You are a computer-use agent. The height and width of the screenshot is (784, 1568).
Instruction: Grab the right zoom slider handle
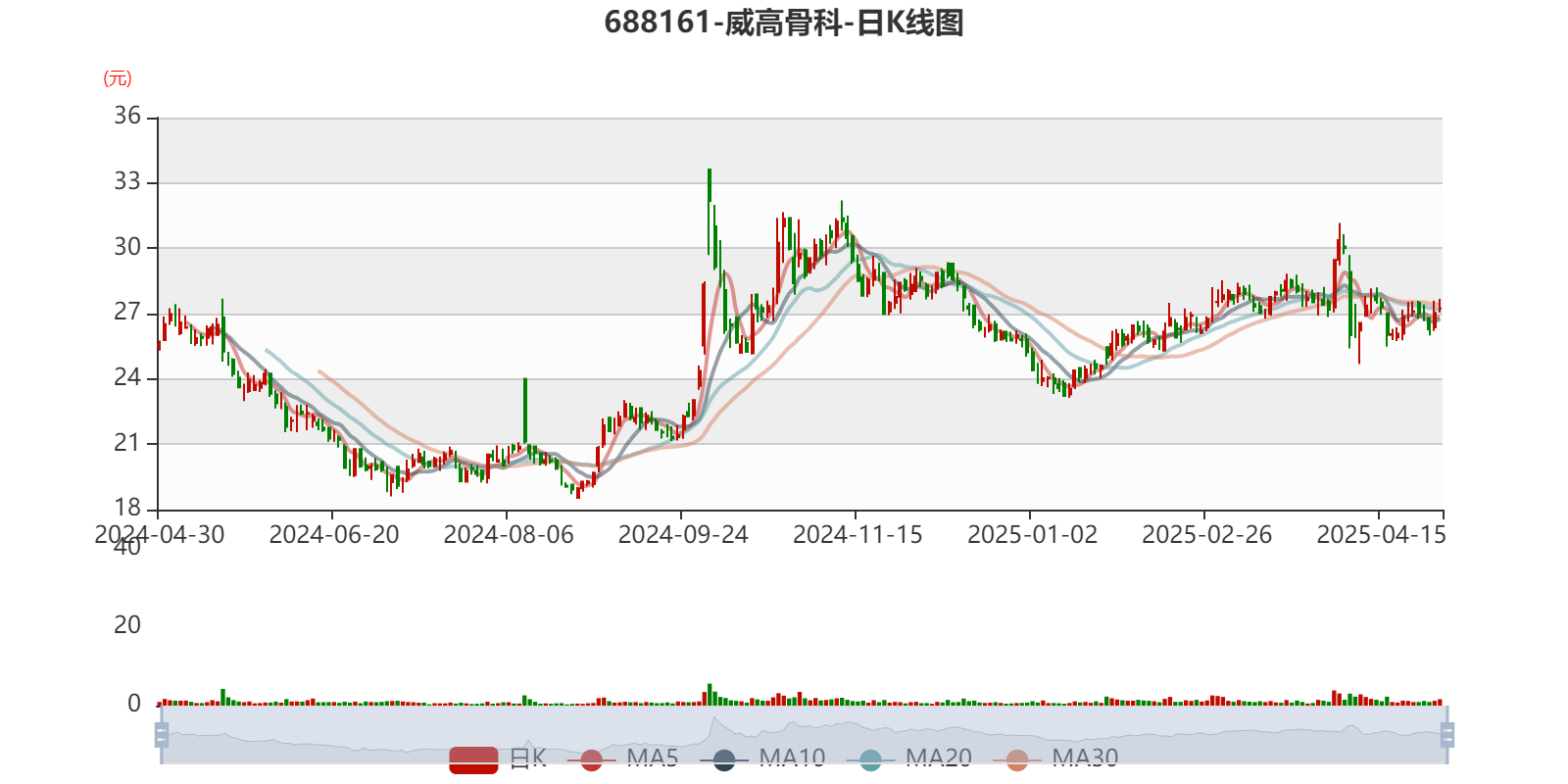[x=1447, y=735]
